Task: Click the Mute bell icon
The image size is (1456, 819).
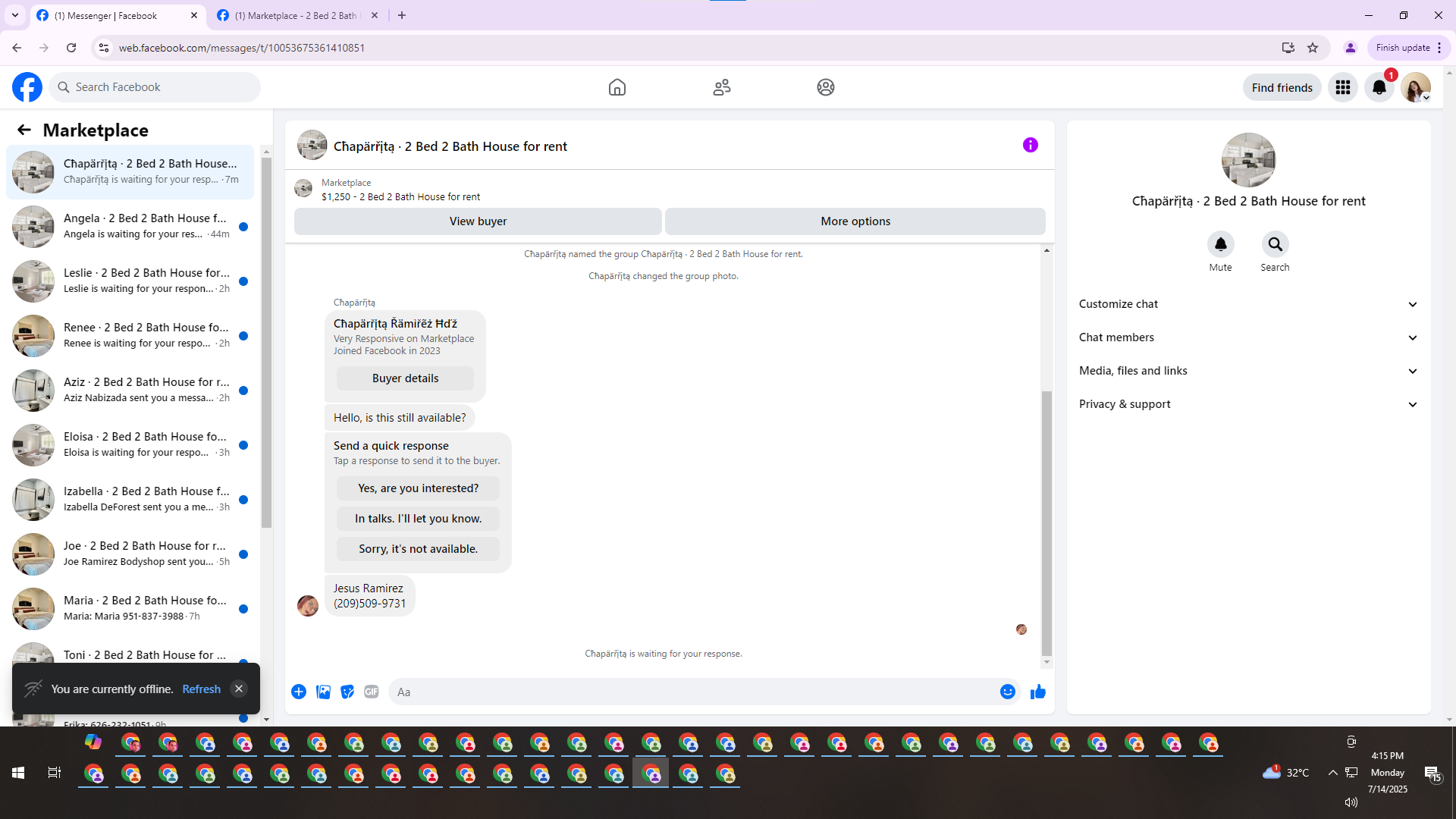Action: 1220,244
